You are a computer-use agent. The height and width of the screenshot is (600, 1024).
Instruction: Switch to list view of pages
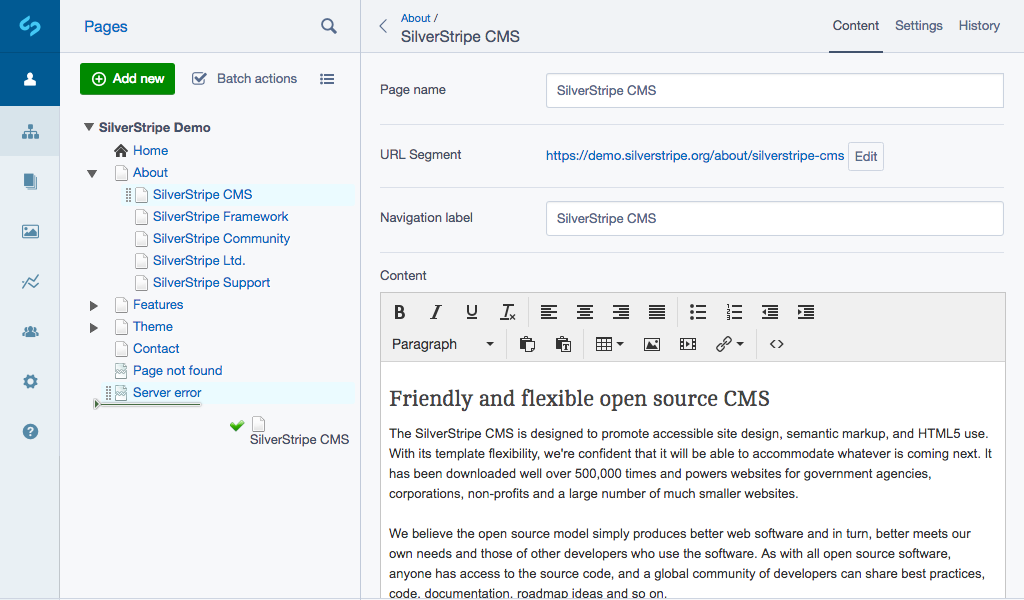[x=327, y=79]
